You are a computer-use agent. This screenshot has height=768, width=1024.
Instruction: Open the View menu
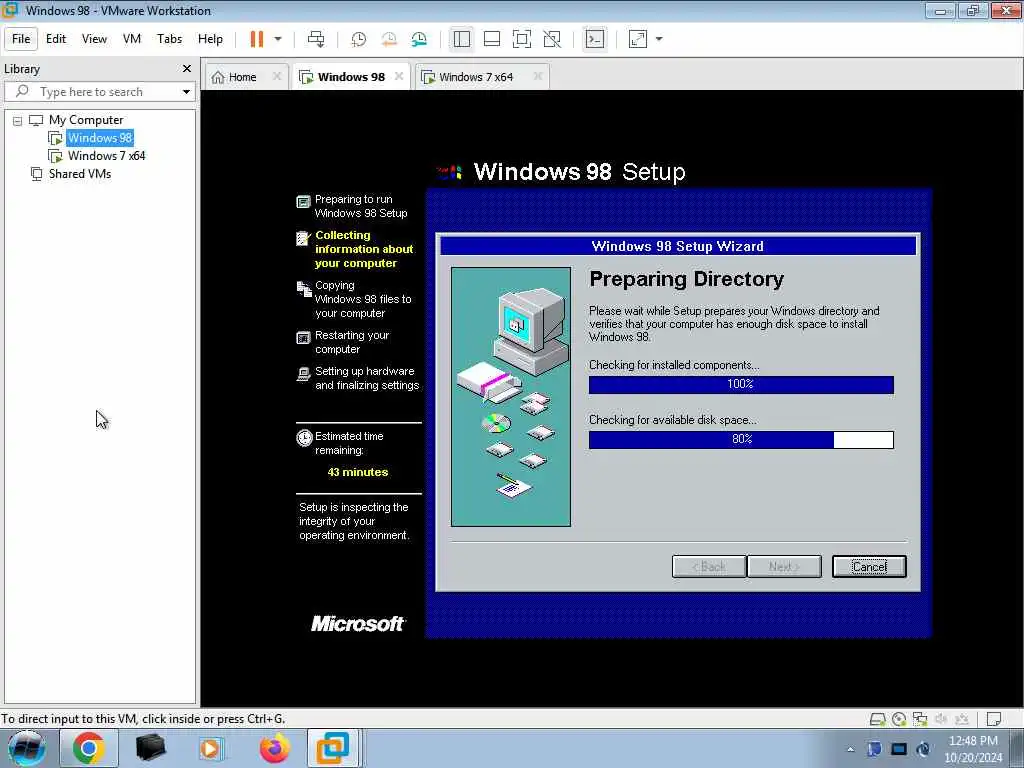coord(94,39)
